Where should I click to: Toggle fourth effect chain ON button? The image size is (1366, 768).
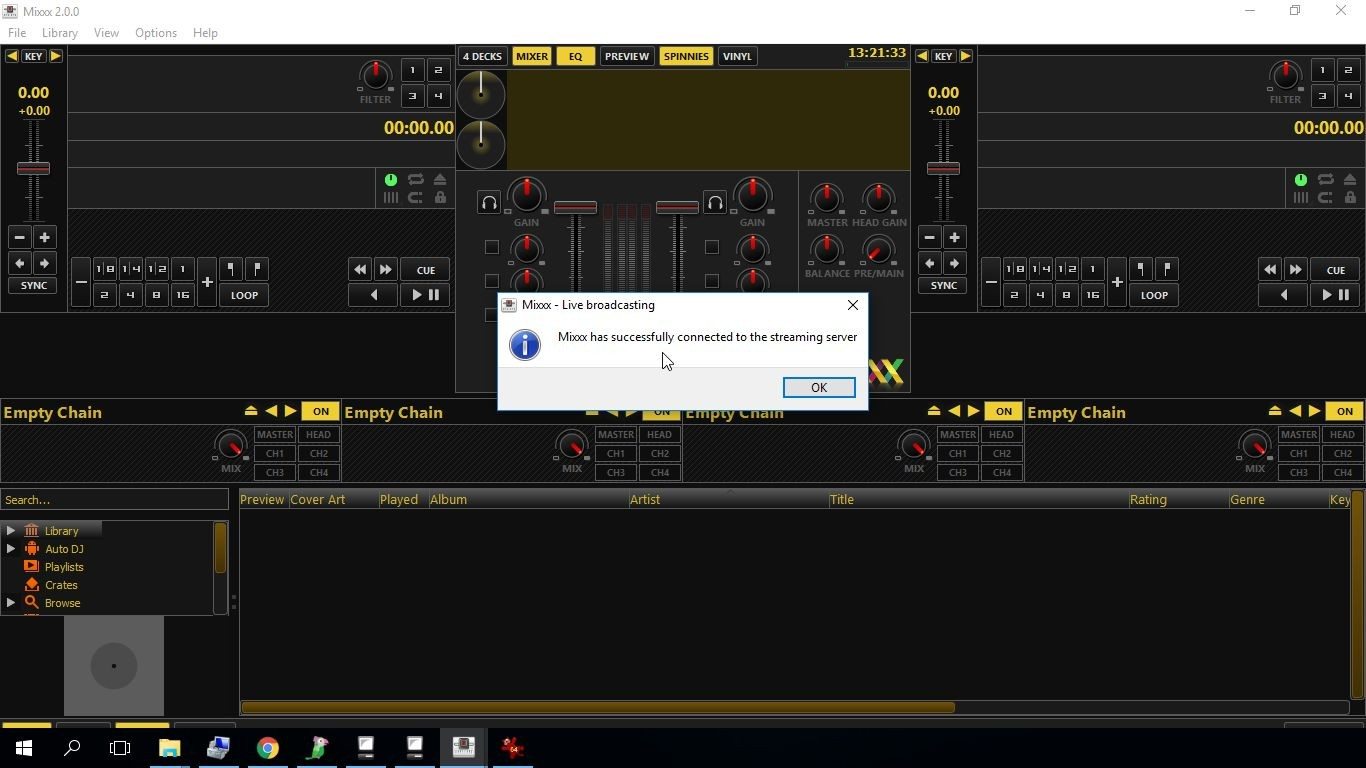click(1345, 411)
